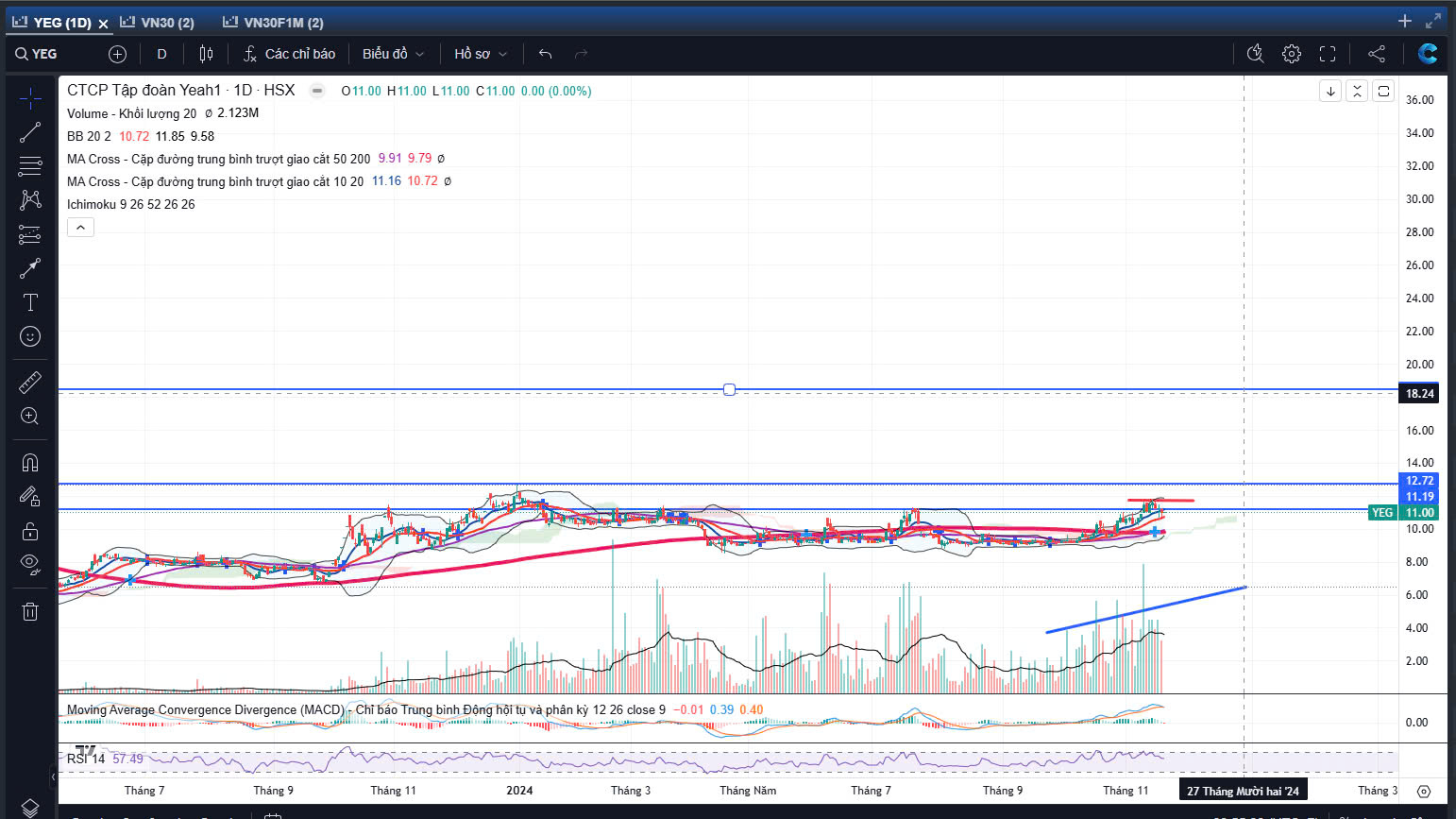Activate the zoom in tool
Image resolution: width=1456 pixels, height=819 pixels.
[30, 417]
